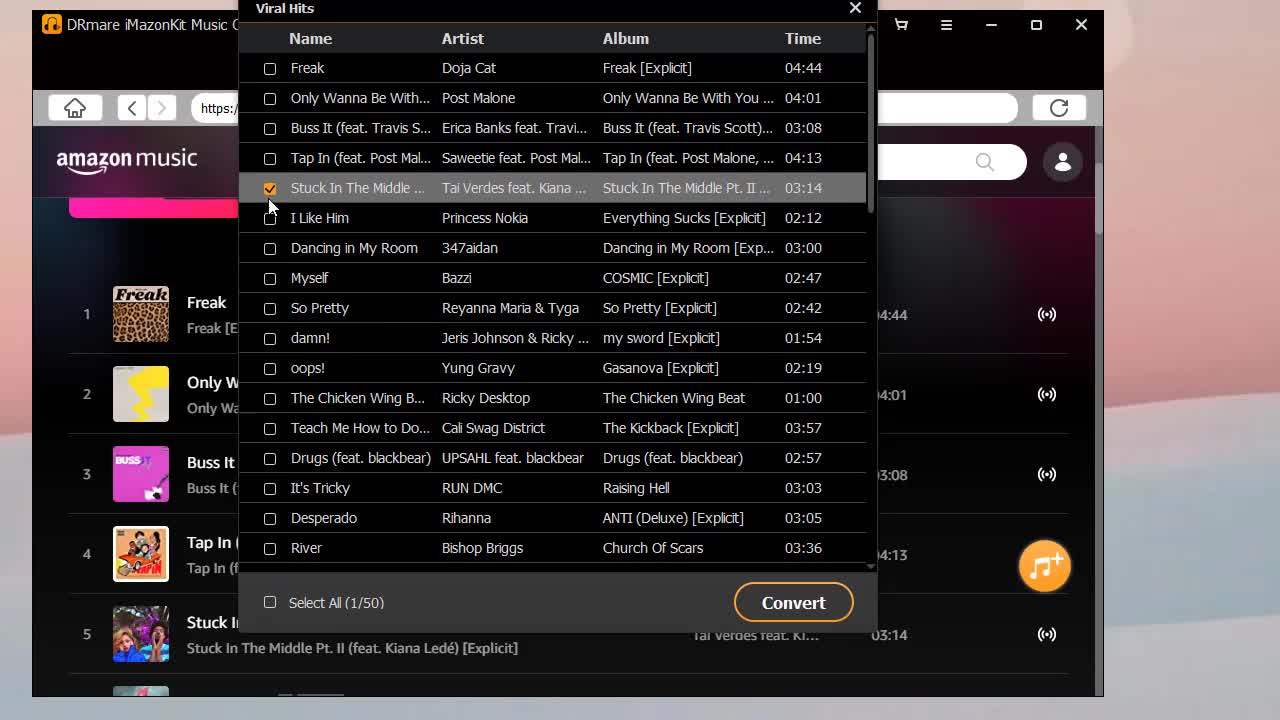Sort by the Artist column header

(x=462, y=38)
